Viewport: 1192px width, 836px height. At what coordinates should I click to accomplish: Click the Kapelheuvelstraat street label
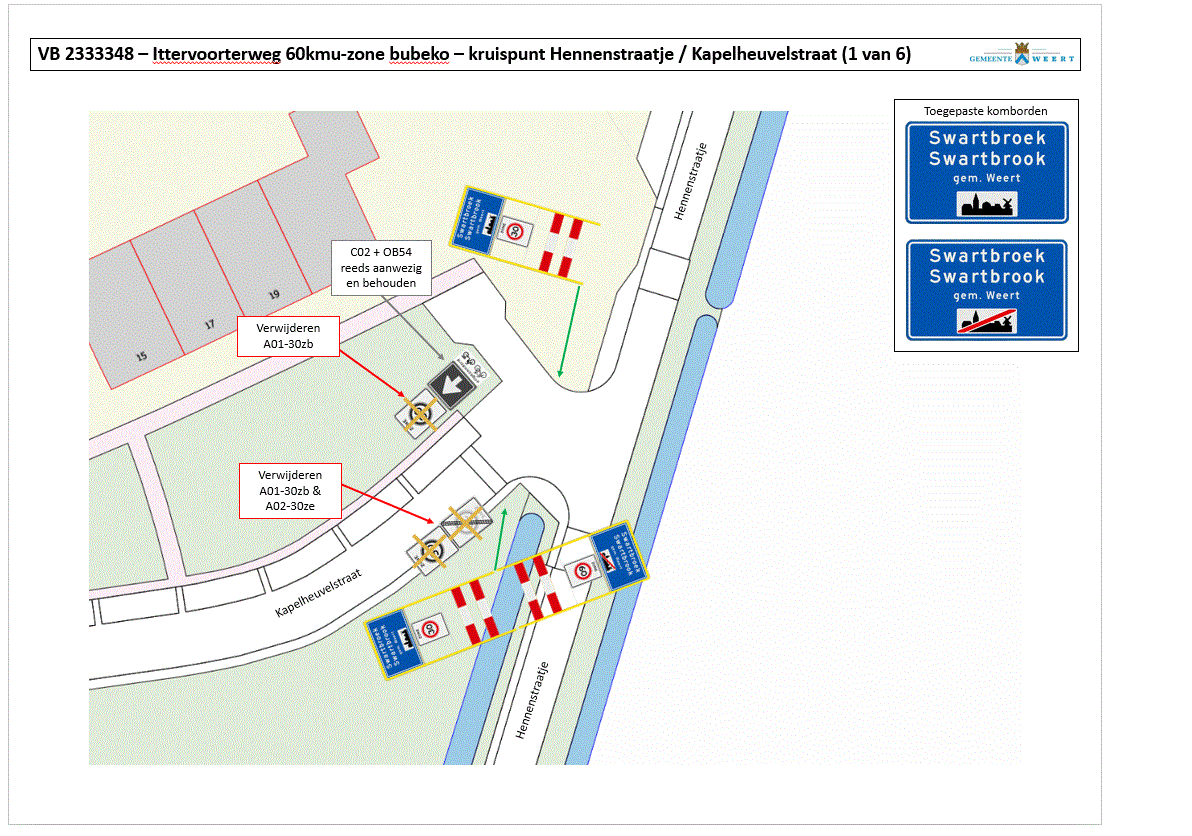318,594
